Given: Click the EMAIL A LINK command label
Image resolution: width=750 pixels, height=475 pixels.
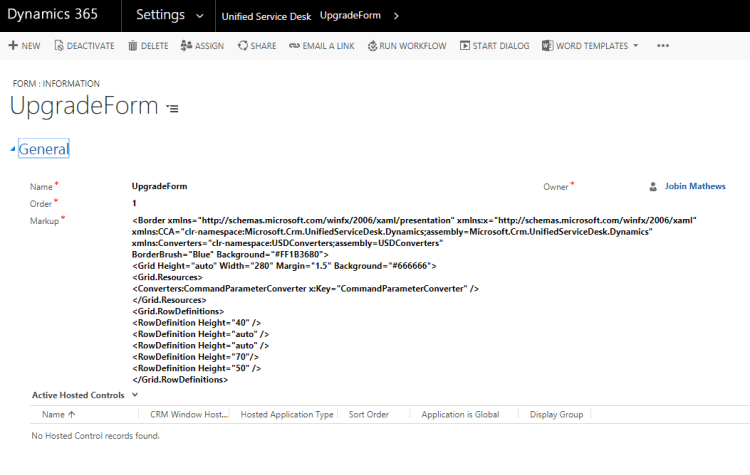Looking at the screenshot, I should (x=329, y=46).
